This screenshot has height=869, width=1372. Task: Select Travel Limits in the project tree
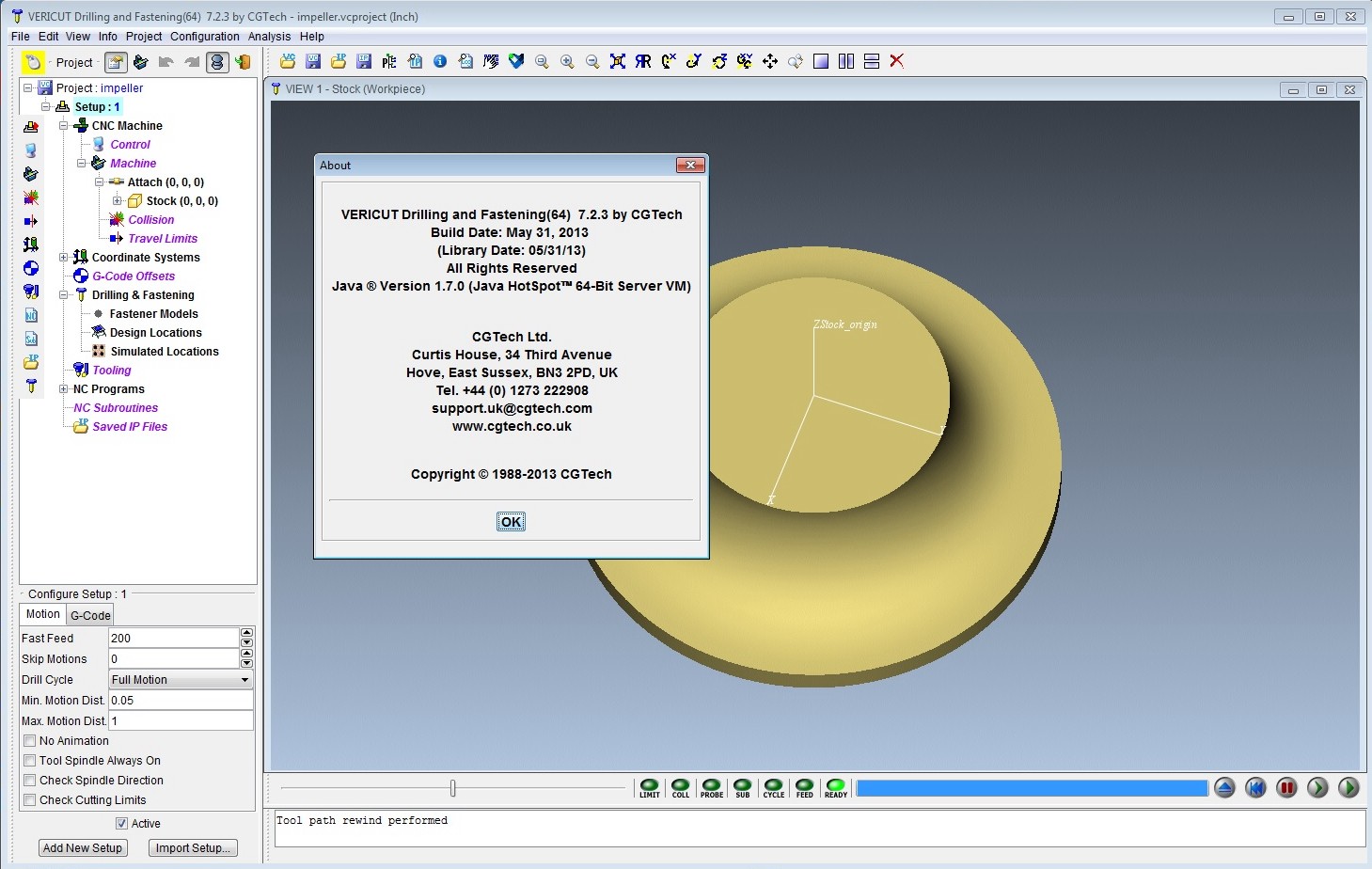tap(163, 239)
